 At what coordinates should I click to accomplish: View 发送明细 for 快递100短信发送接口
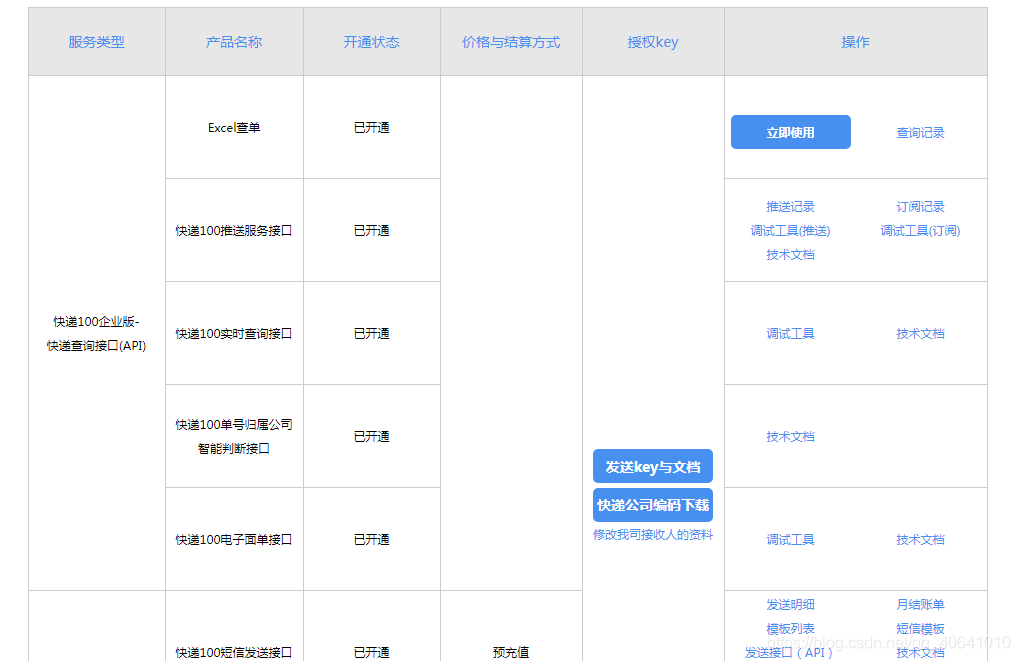[789, 604]
